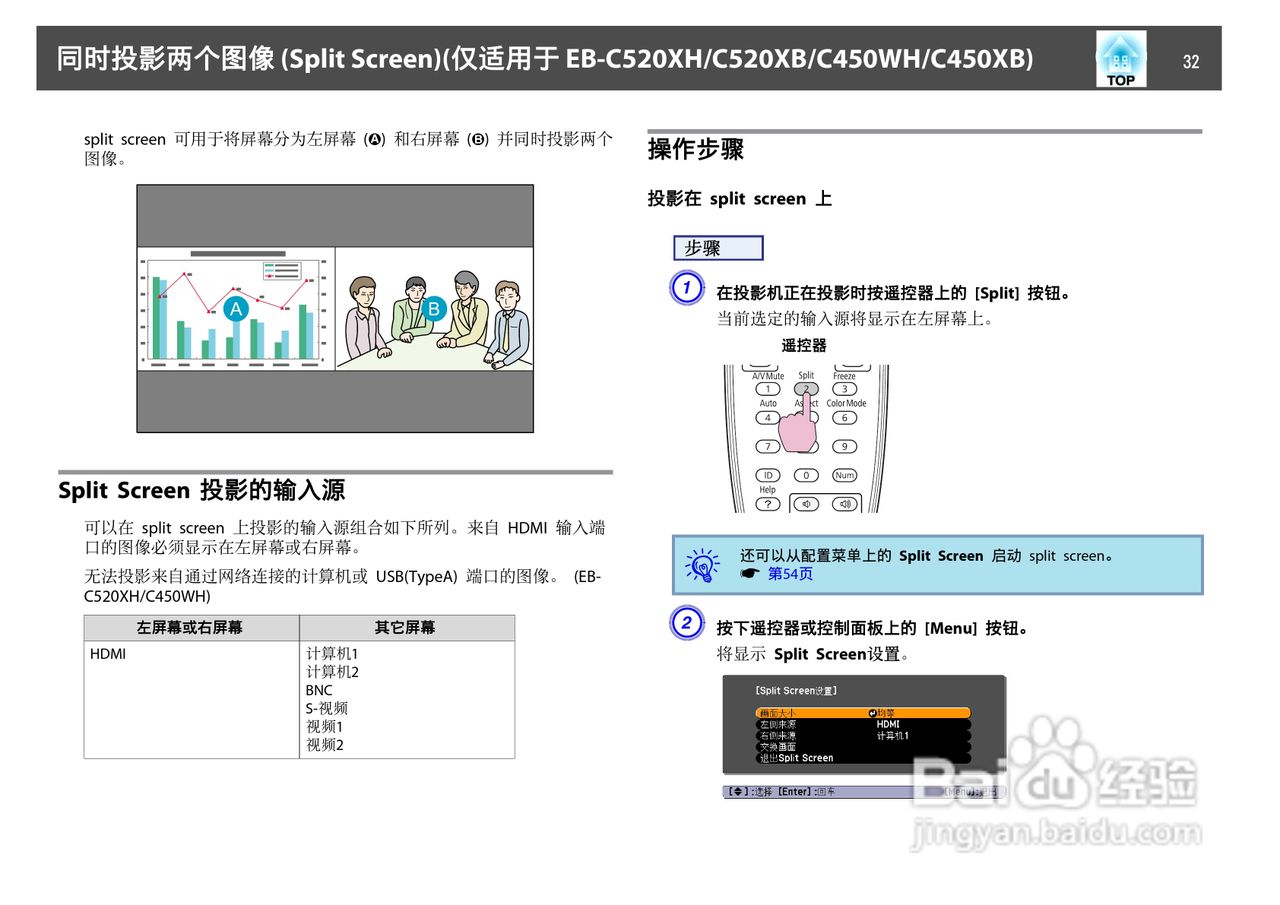The image size is (1280, 905).
Task: Open the 左侧来源 HDMI source setting
Action: pyautogui.click(x=780, y=724)
